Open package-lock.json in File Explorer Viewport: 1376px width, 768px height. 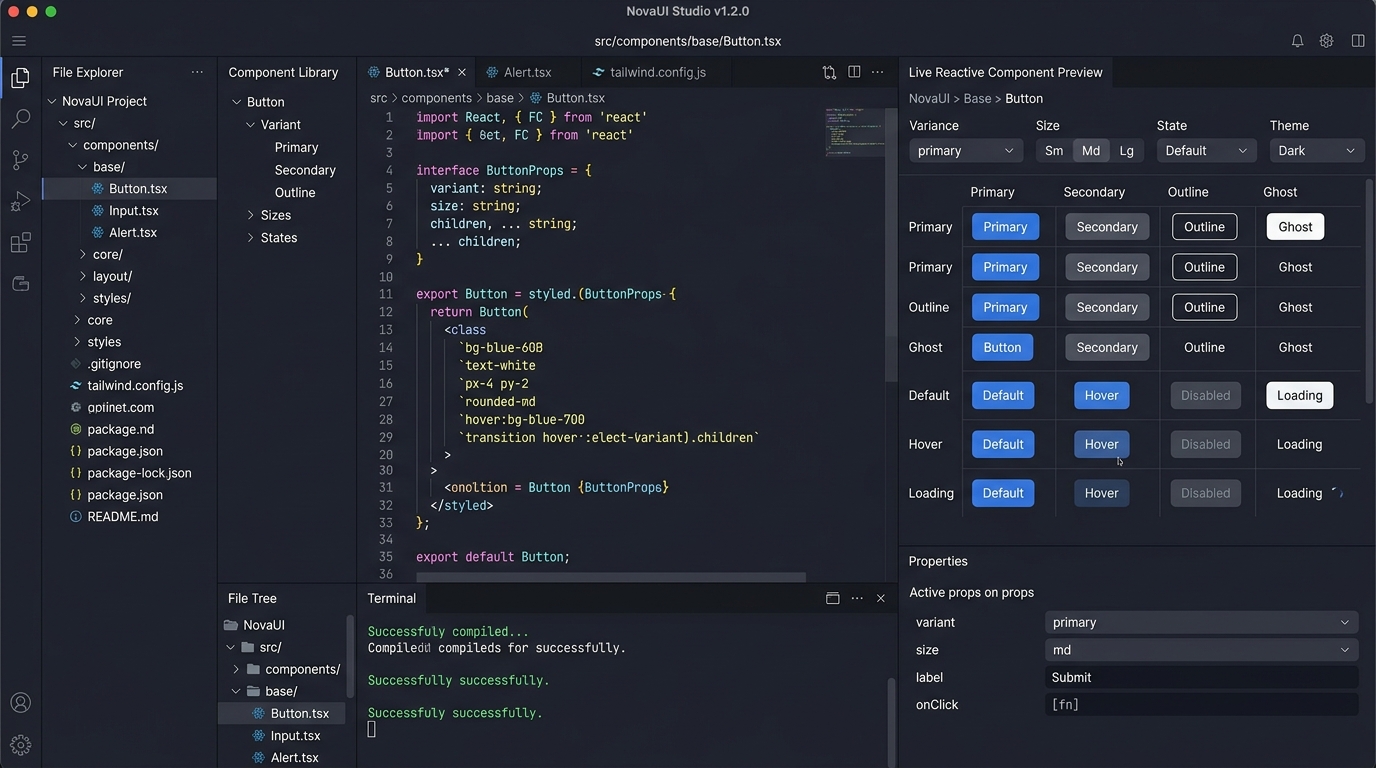[x=139, y=473]
